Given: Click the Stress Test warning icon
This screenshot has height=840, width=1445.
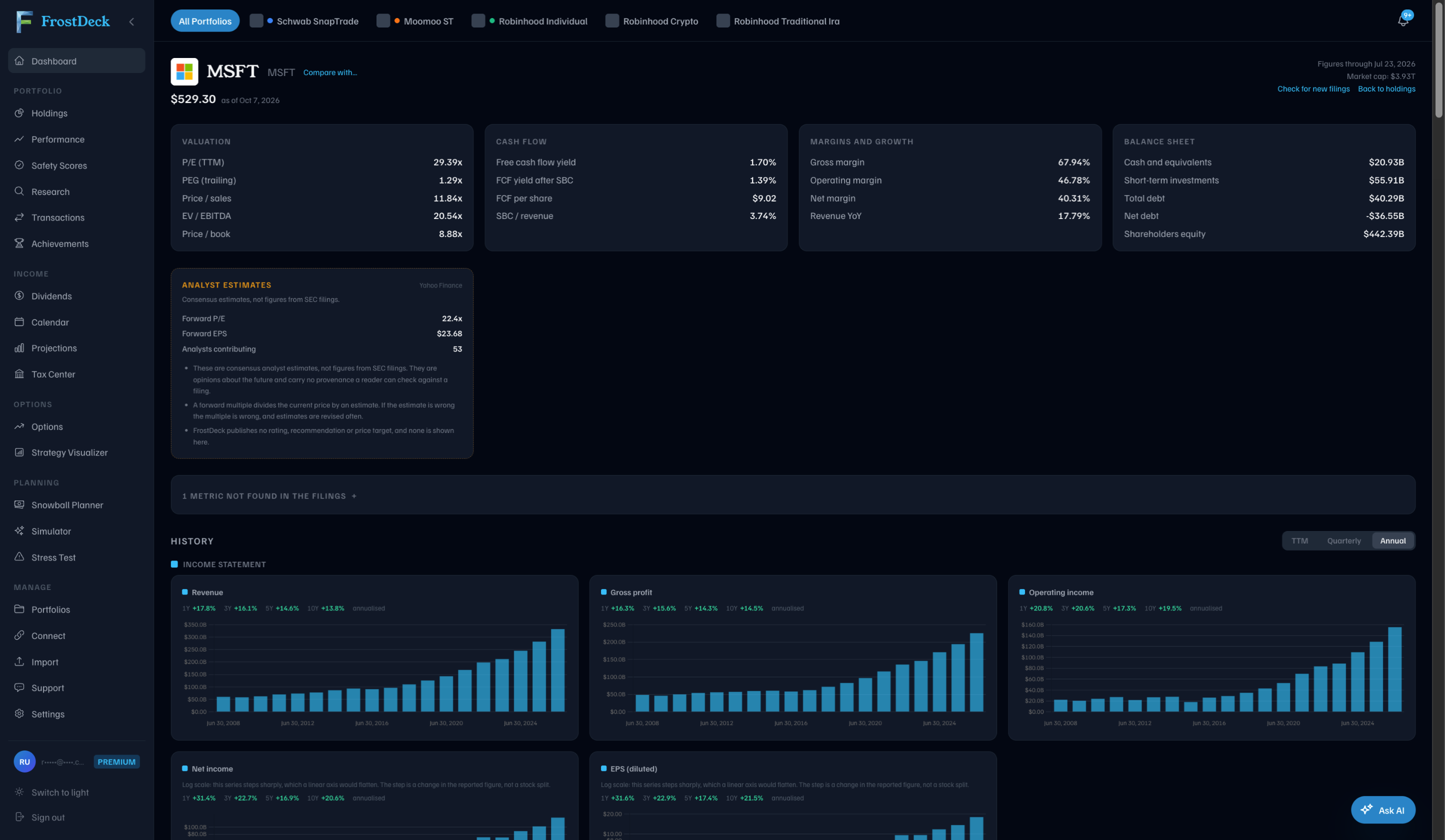Looking at the screenshot, I should pyautogui.click(x=19, y=557).
